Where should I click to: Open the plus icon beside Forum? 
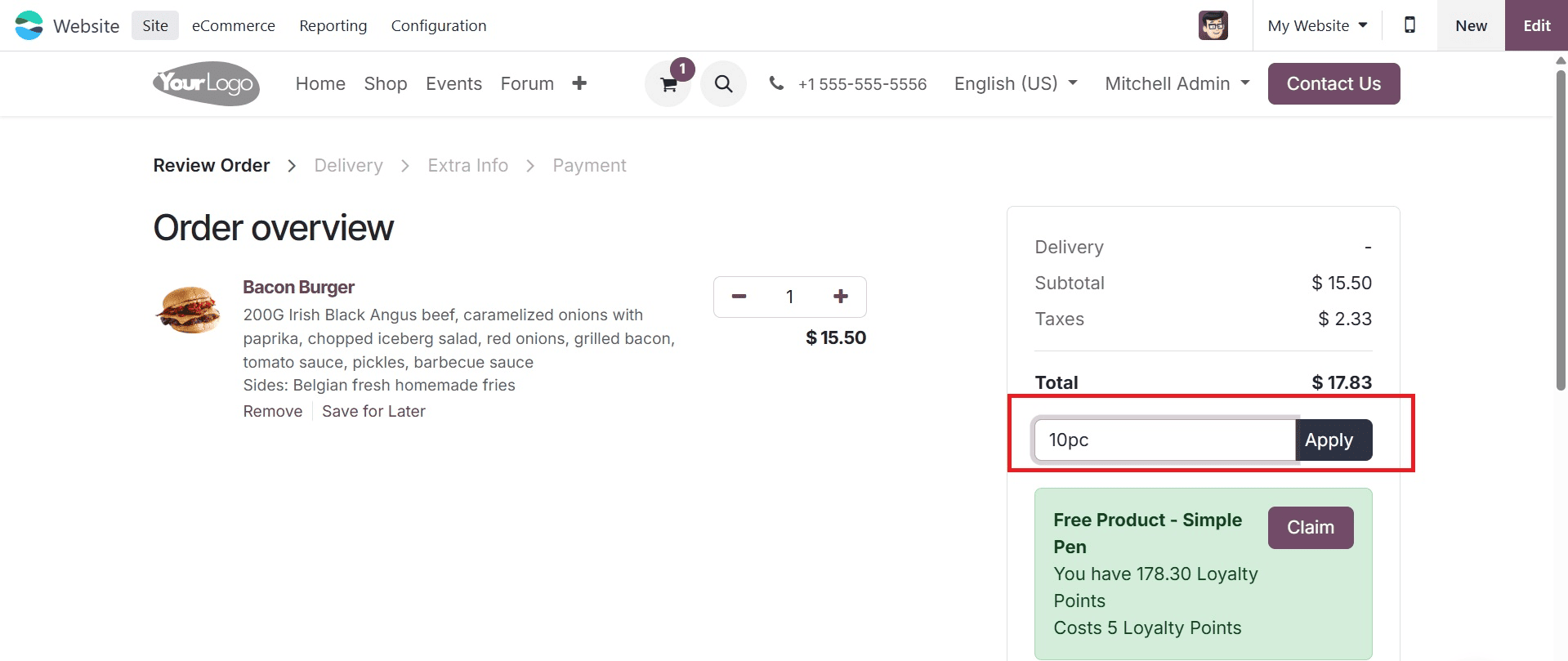click(579, 83)
